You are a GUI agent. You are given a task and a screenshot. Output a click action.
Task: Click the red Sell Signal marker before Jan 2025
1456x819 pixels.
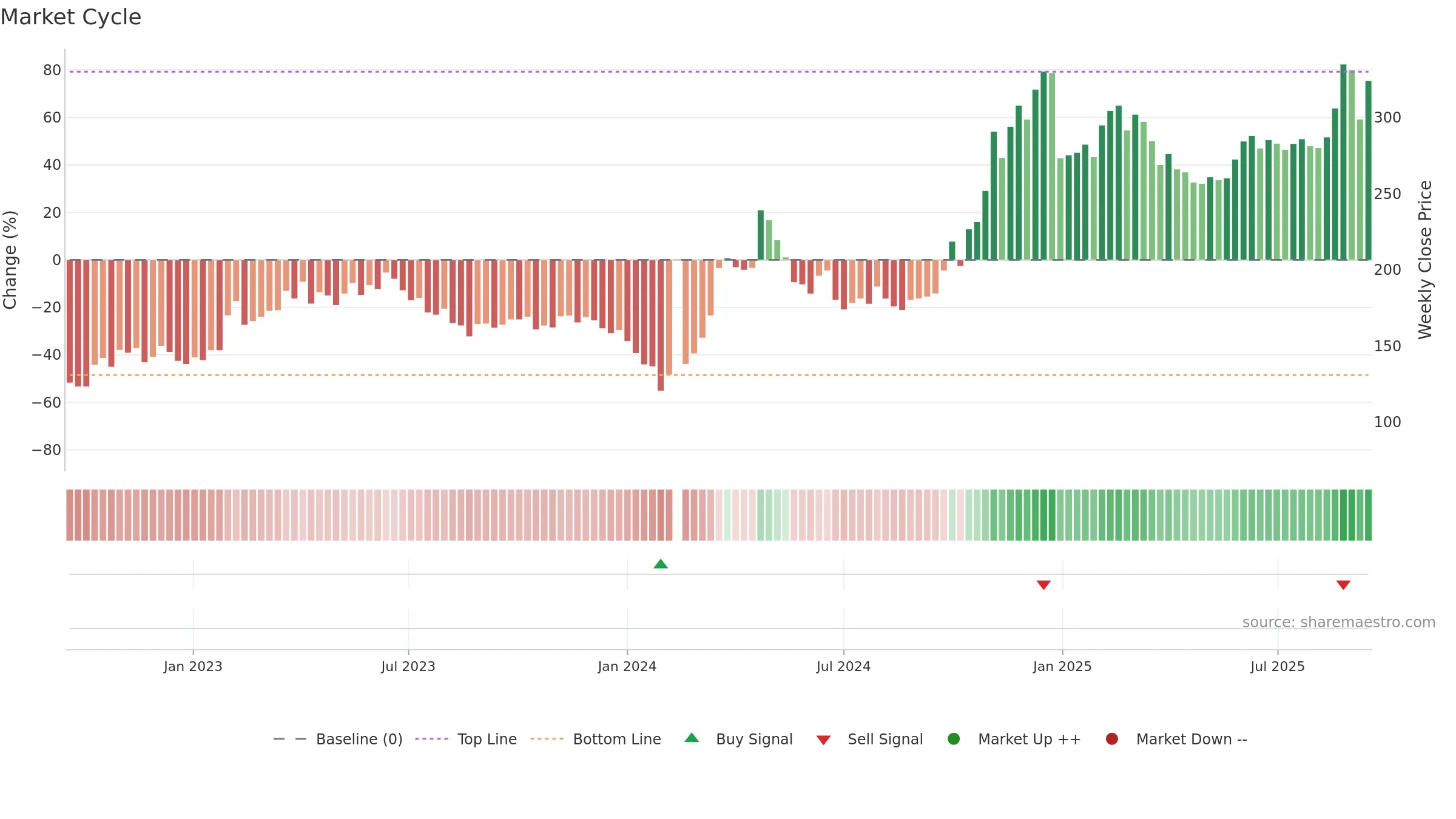1043,585
